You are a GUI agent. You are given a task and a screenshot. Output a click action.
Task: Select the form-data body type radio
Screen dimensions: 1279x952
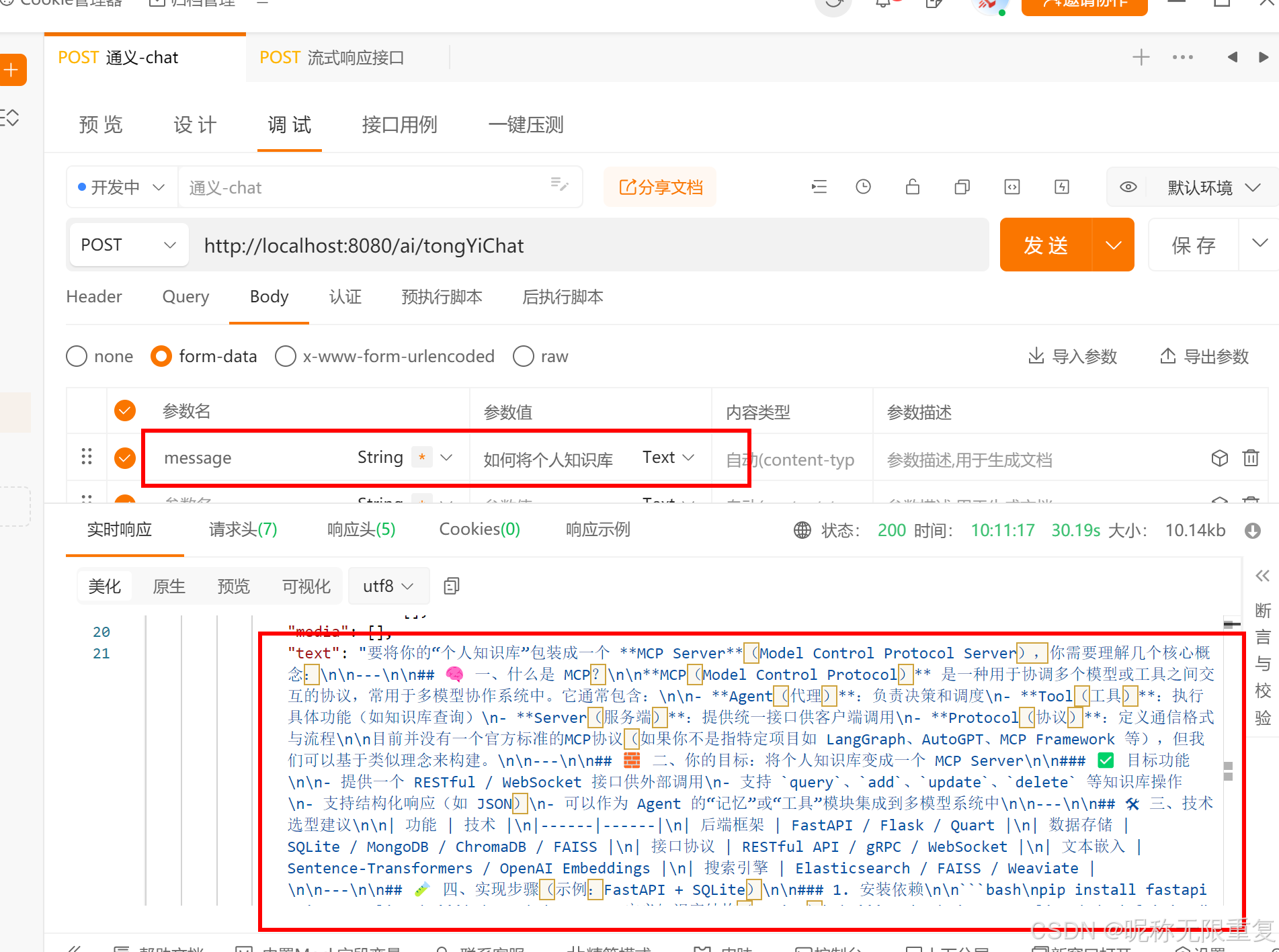click(161, 356)
